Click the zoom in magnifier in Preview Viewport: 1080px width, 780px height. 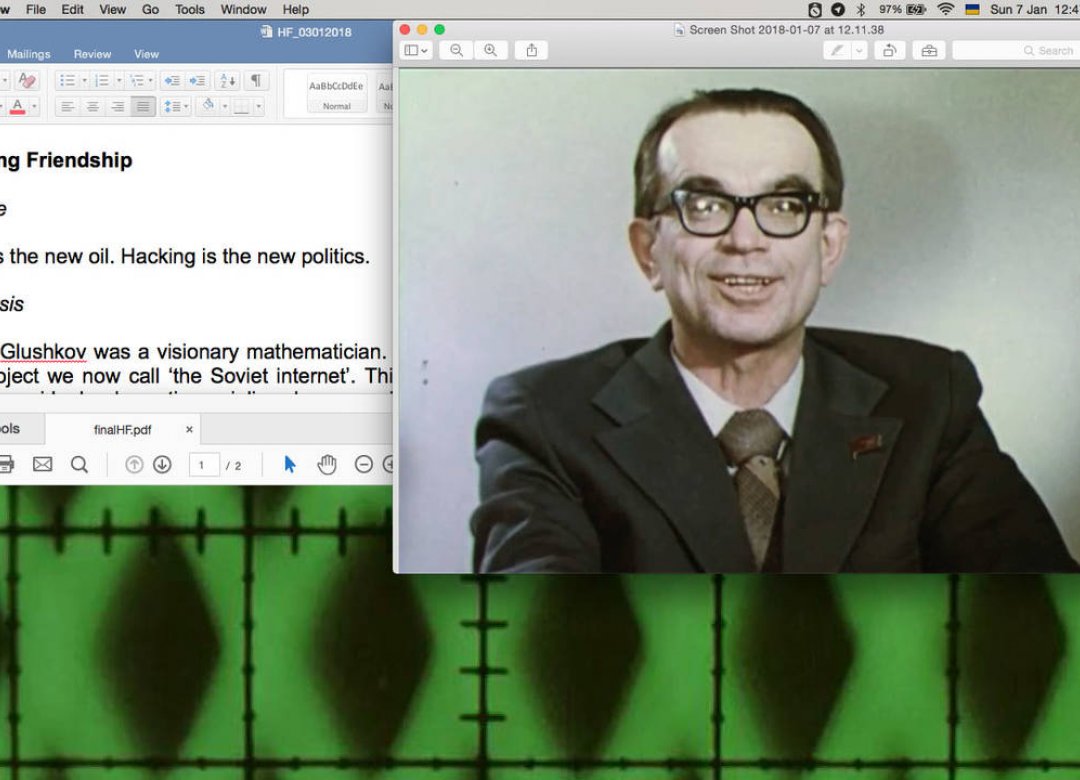click(x=490, y=50)
